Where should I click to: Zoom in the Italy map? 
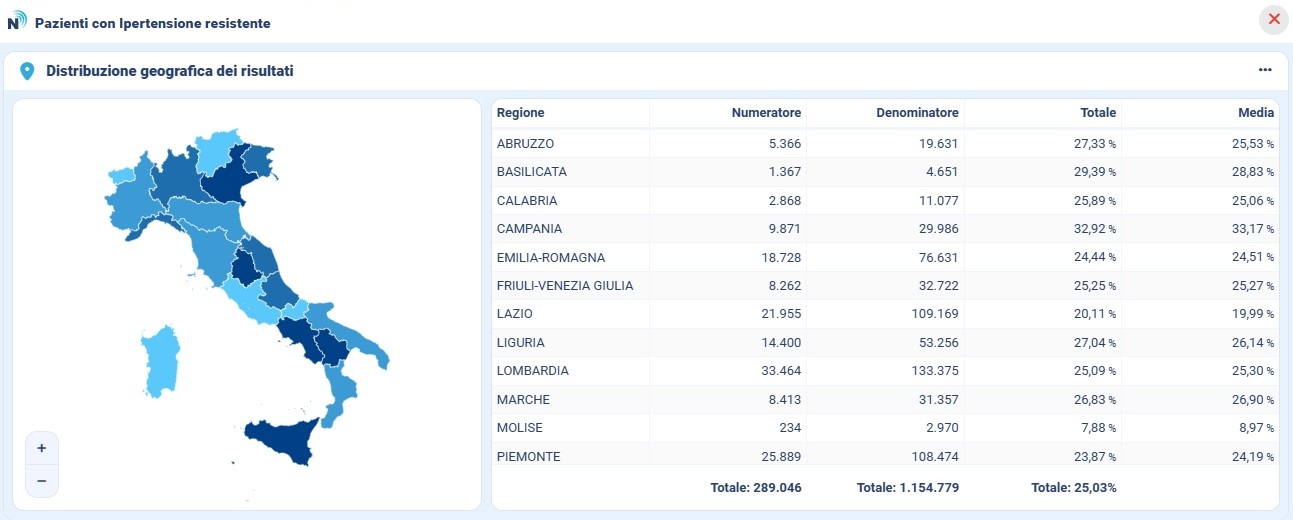(x=42, y=448)
